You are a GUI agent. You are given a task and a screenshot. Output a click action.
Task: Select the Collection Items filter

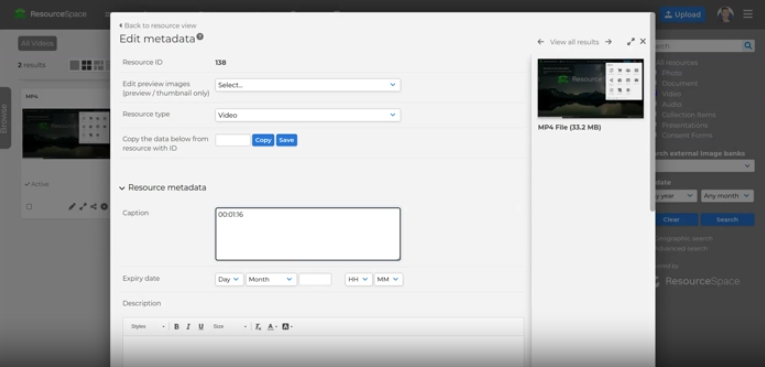click(688, 115)
